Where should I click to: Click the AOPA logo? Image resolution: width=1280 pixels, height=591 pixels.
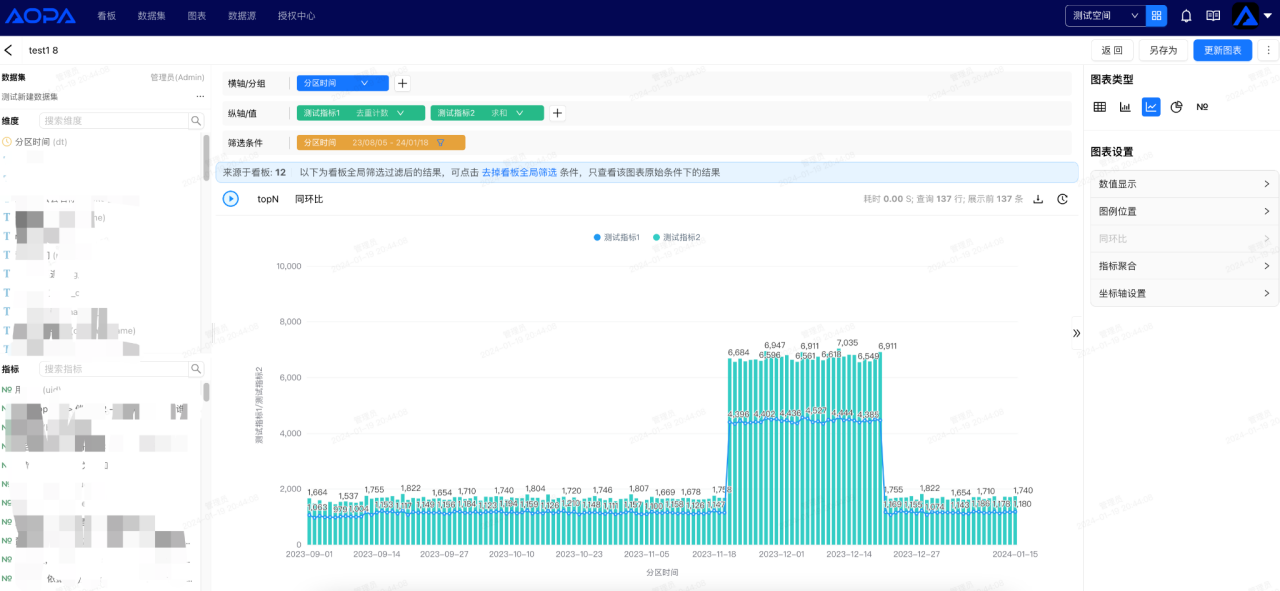click(42, 16)
